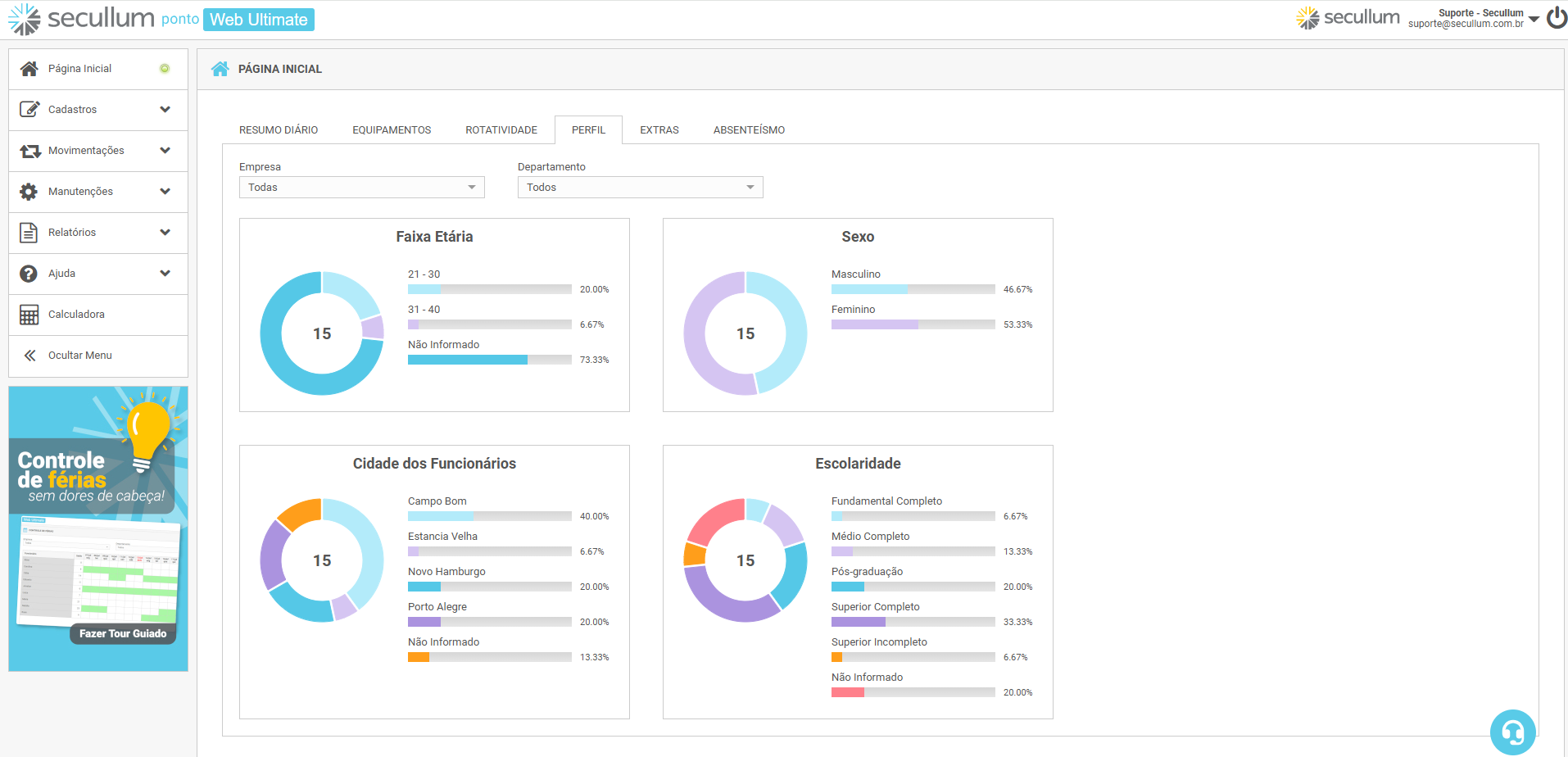The height and width of the screenshot is (757, 1568).
Task: Open the Departamento dropdown
Action: point(640,188)
